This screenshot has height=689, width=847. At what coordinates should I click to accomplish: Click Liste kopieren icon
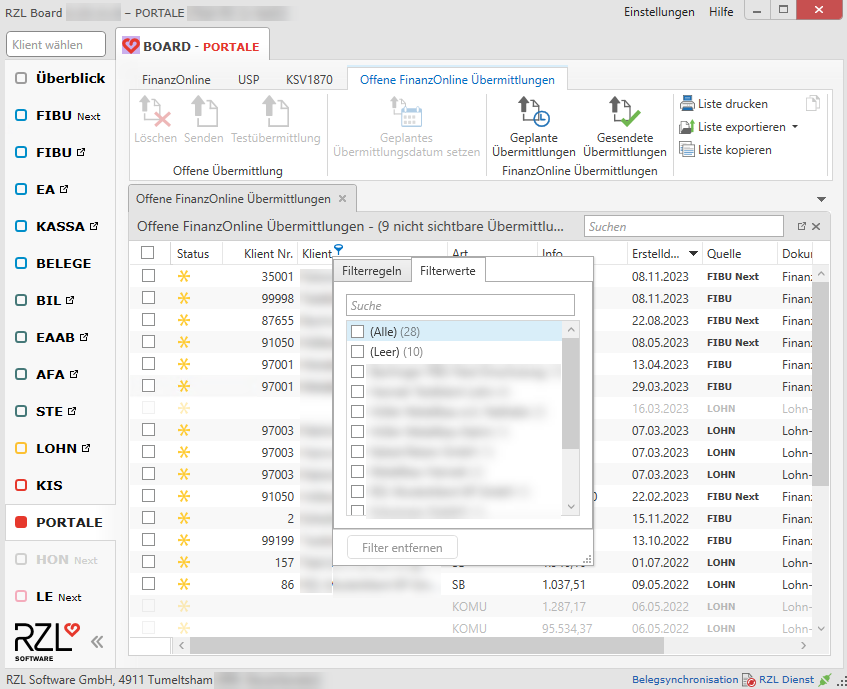click(x=687, y=150)
